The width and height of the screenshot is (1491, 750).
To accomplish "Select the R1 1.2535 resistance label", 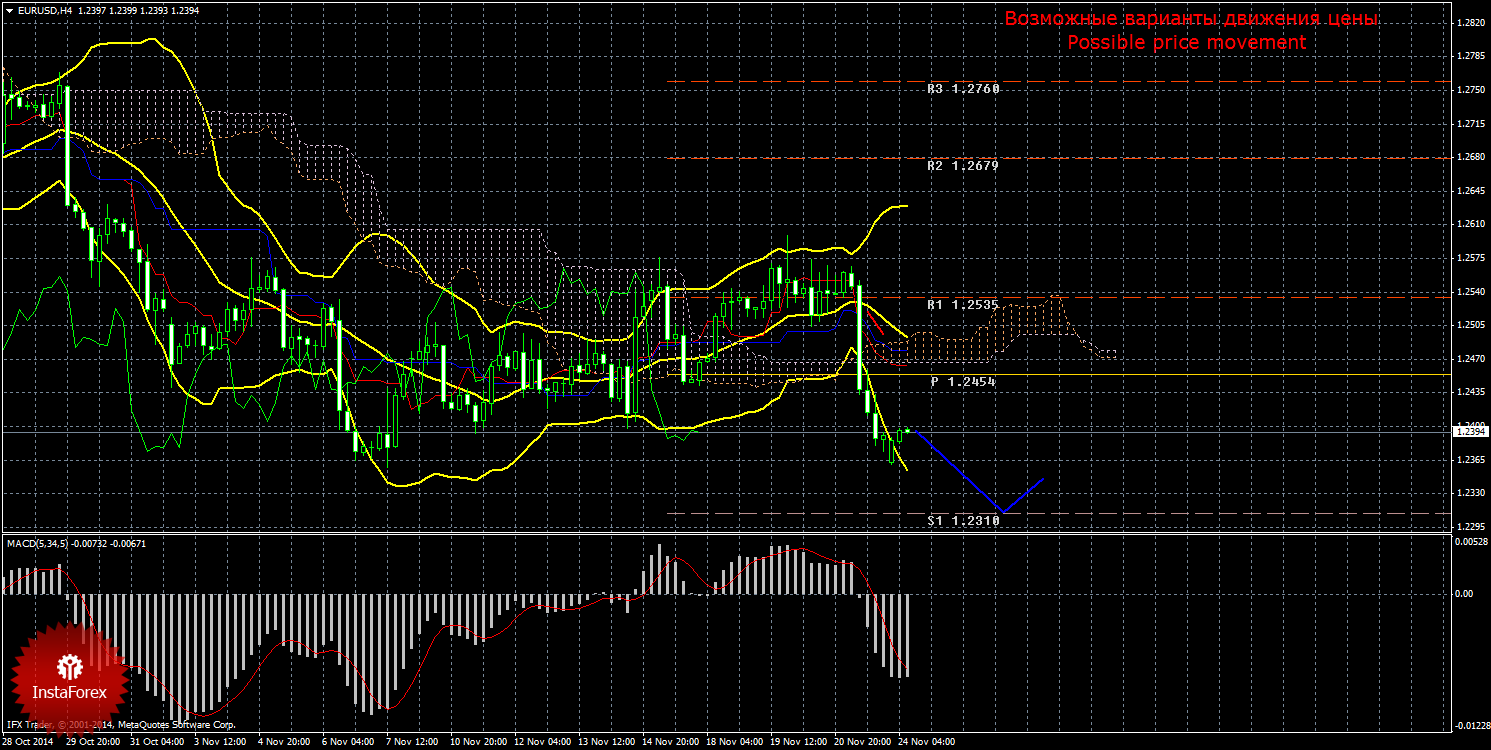I will tap(963, 304).
